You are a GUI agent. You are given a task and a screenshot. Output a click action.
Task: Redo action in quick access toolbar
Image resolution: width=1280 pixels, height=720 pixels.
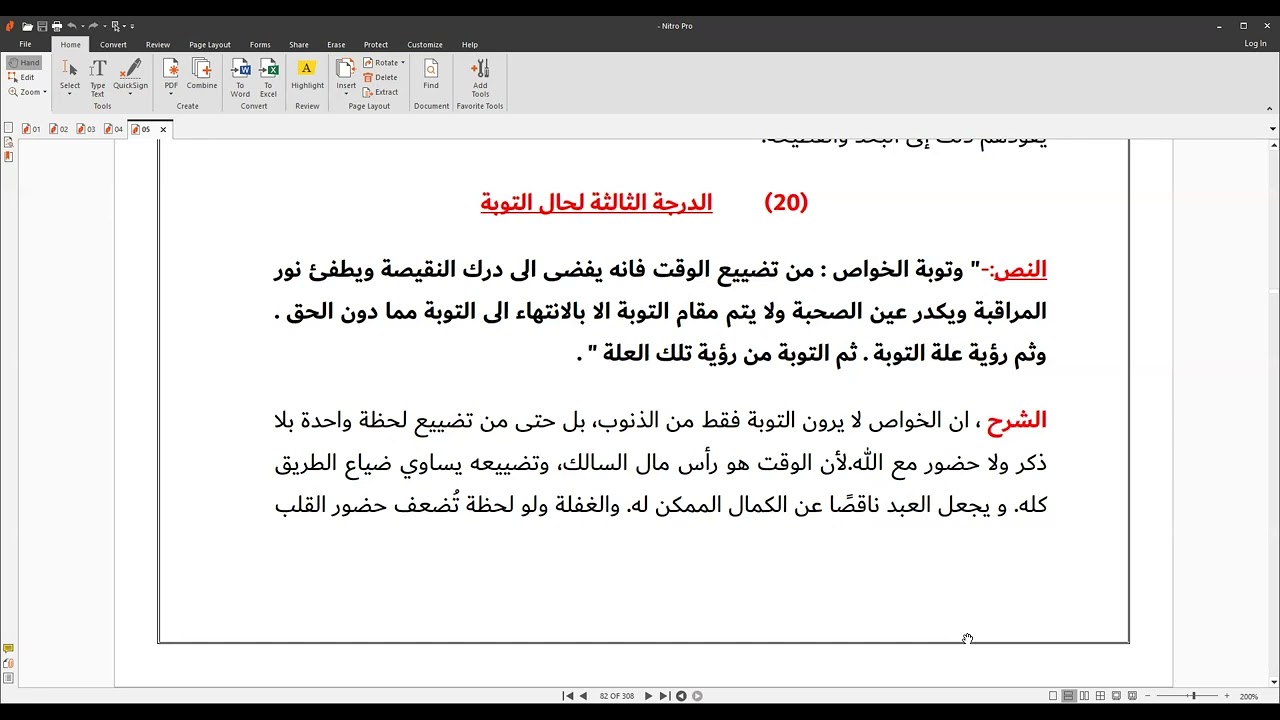(91, 26)
